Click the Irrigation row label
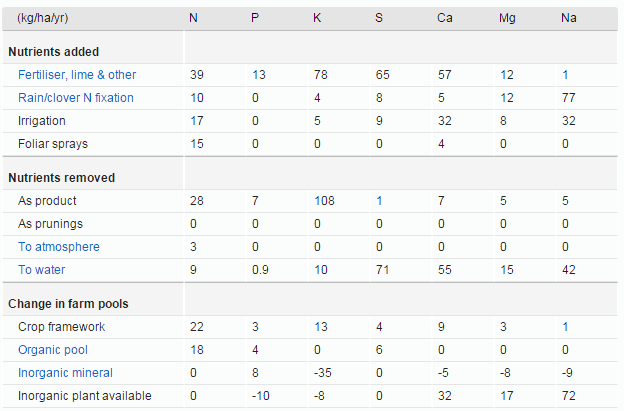 (x=42, y=121)
